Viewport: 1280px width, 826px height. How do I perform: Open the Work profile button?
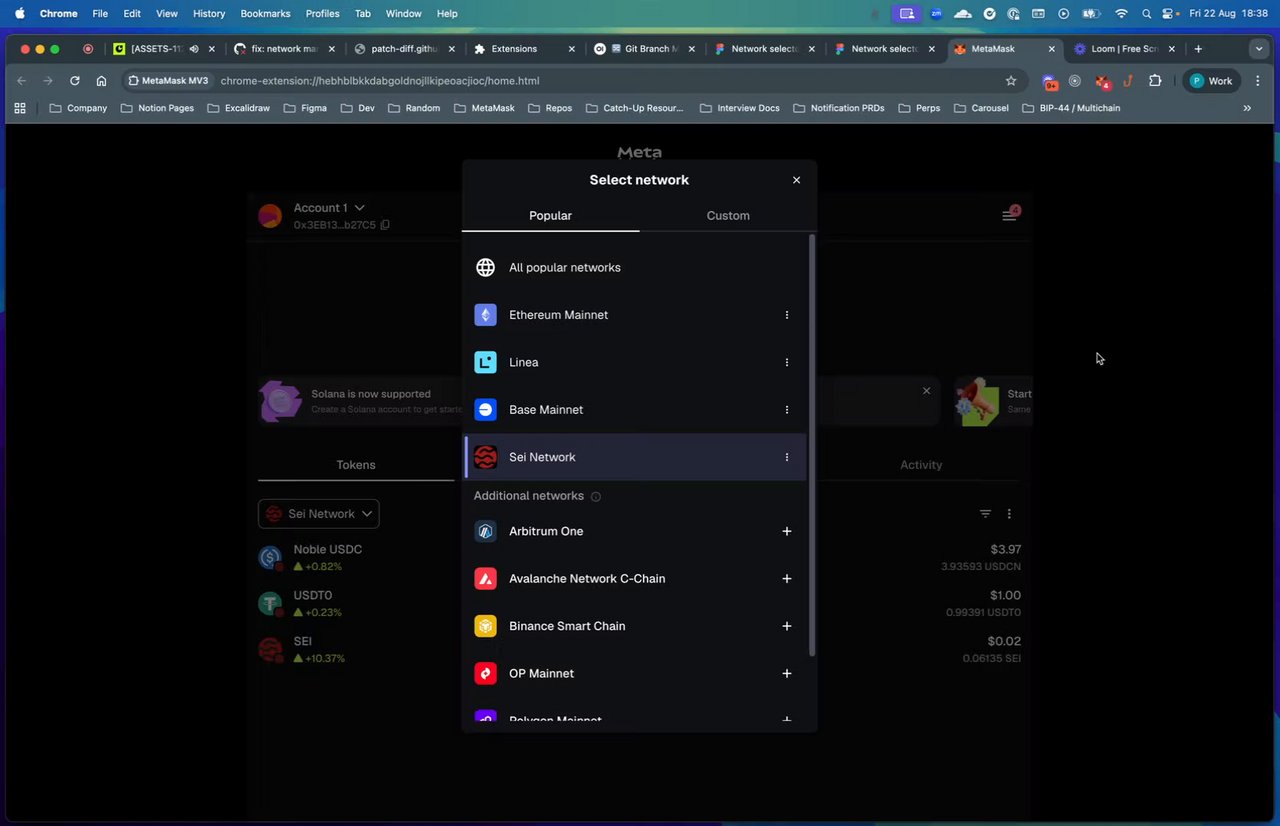pos(1211,81)
